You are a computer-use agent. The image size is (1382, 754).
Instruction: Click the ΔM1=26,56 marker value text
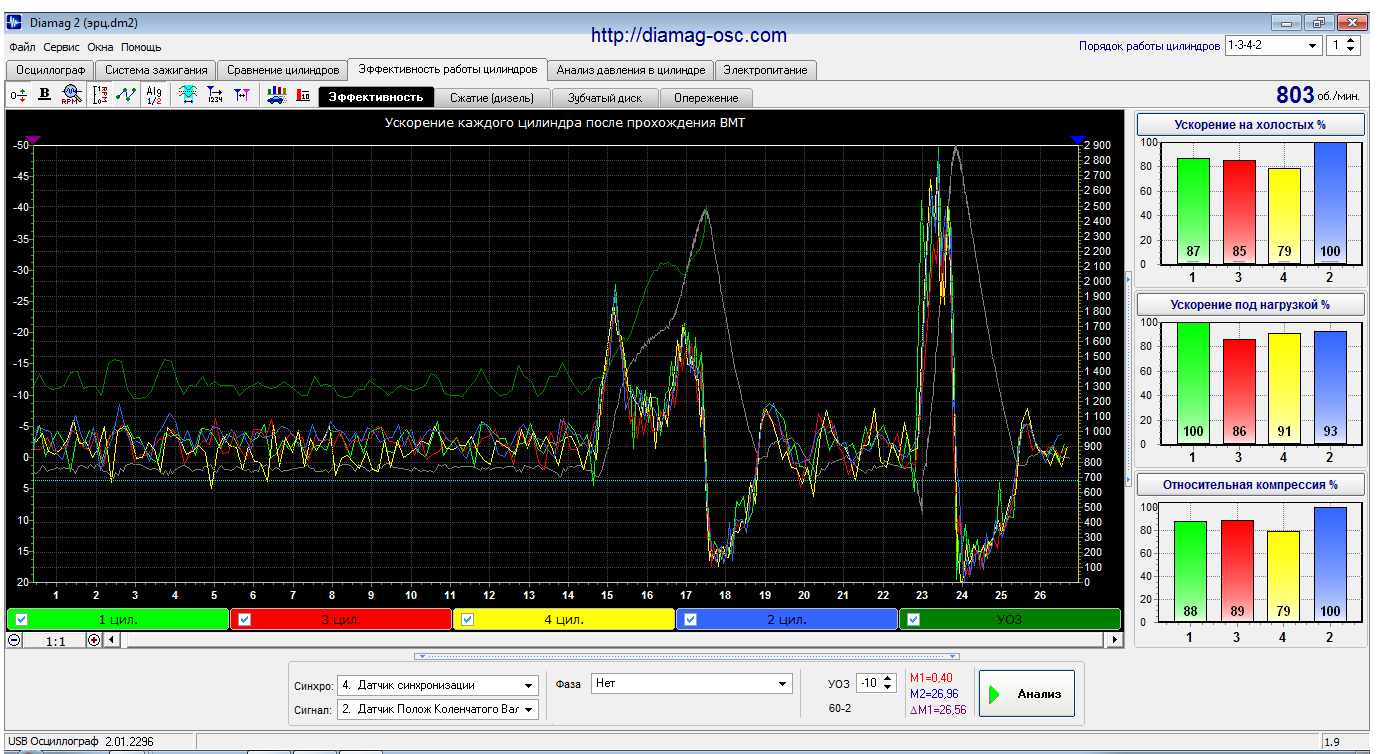pyautogui.click(x=938, y=710)
